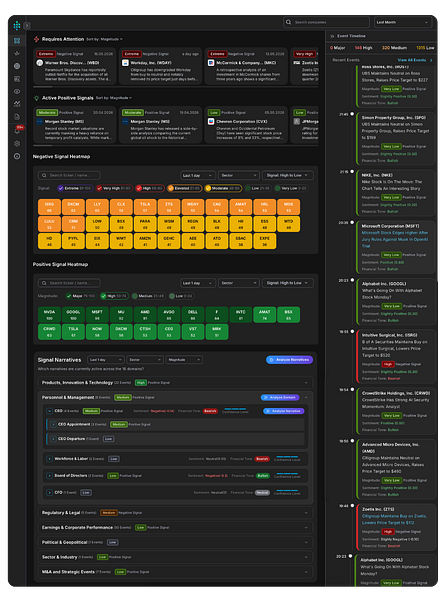Click the first Morgan Stanley card logo
This screenshot has height=600, width=444.
click(39, 121)
